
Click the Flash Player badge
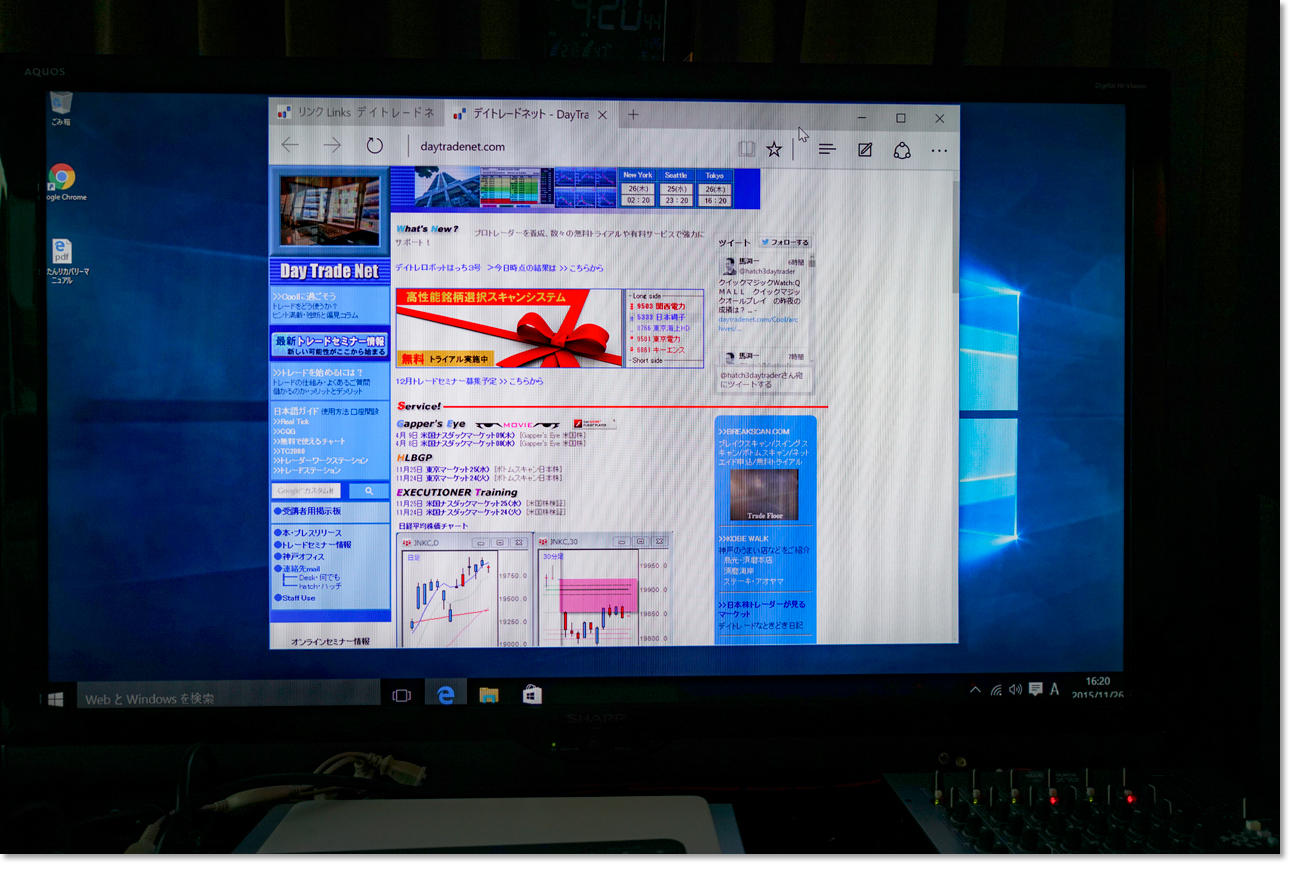click(x=594, y=424)
